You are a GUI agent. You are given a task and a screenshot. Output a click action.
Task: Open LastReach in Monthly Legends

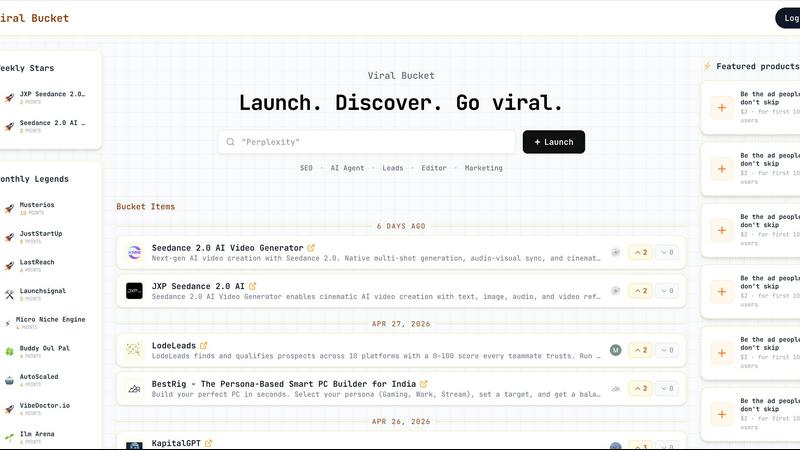(37, 262)
